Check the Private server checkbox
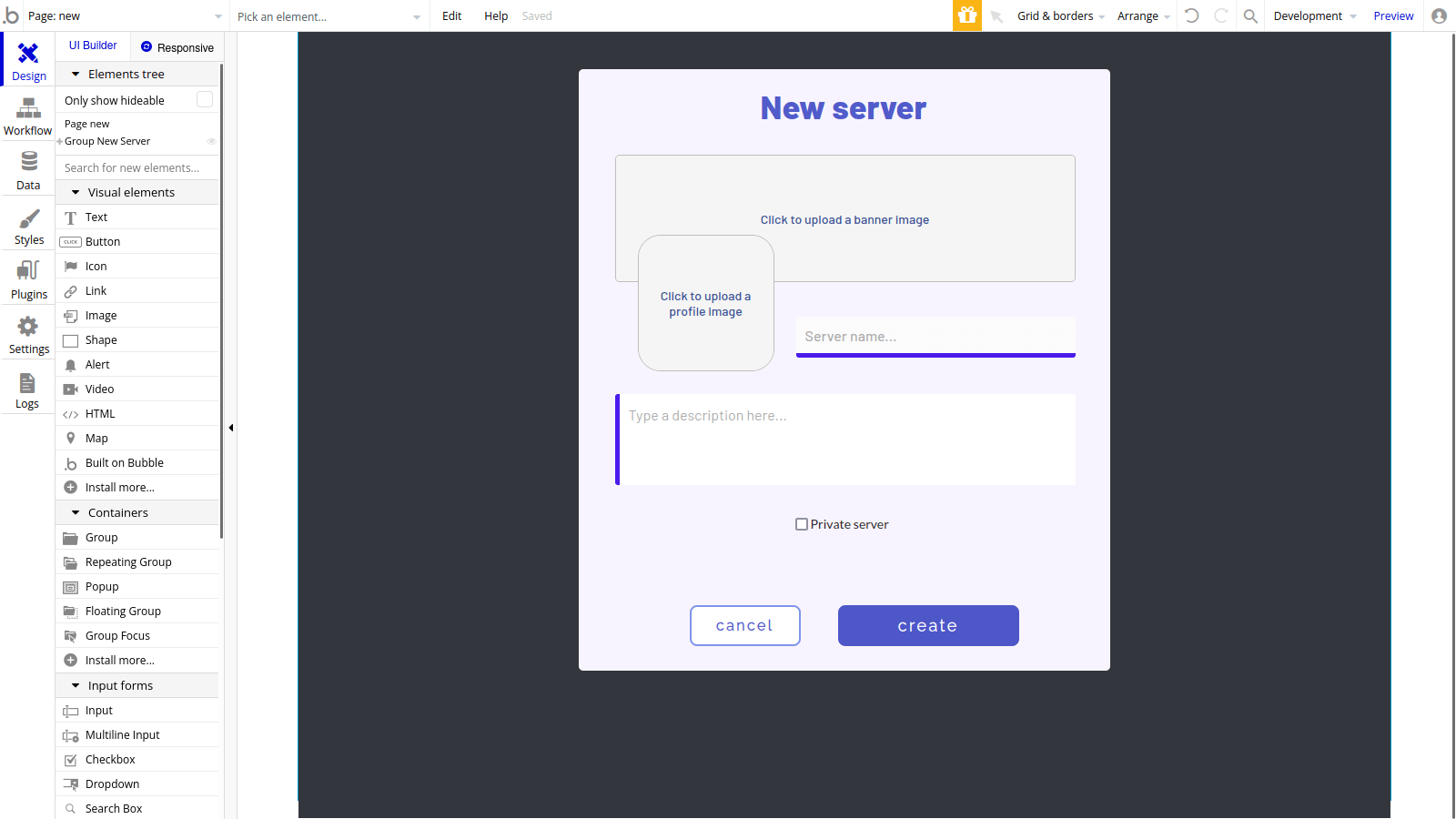The width and height of the screenshot is (1456, 819). pyautogui.click(x=802, y=524)
